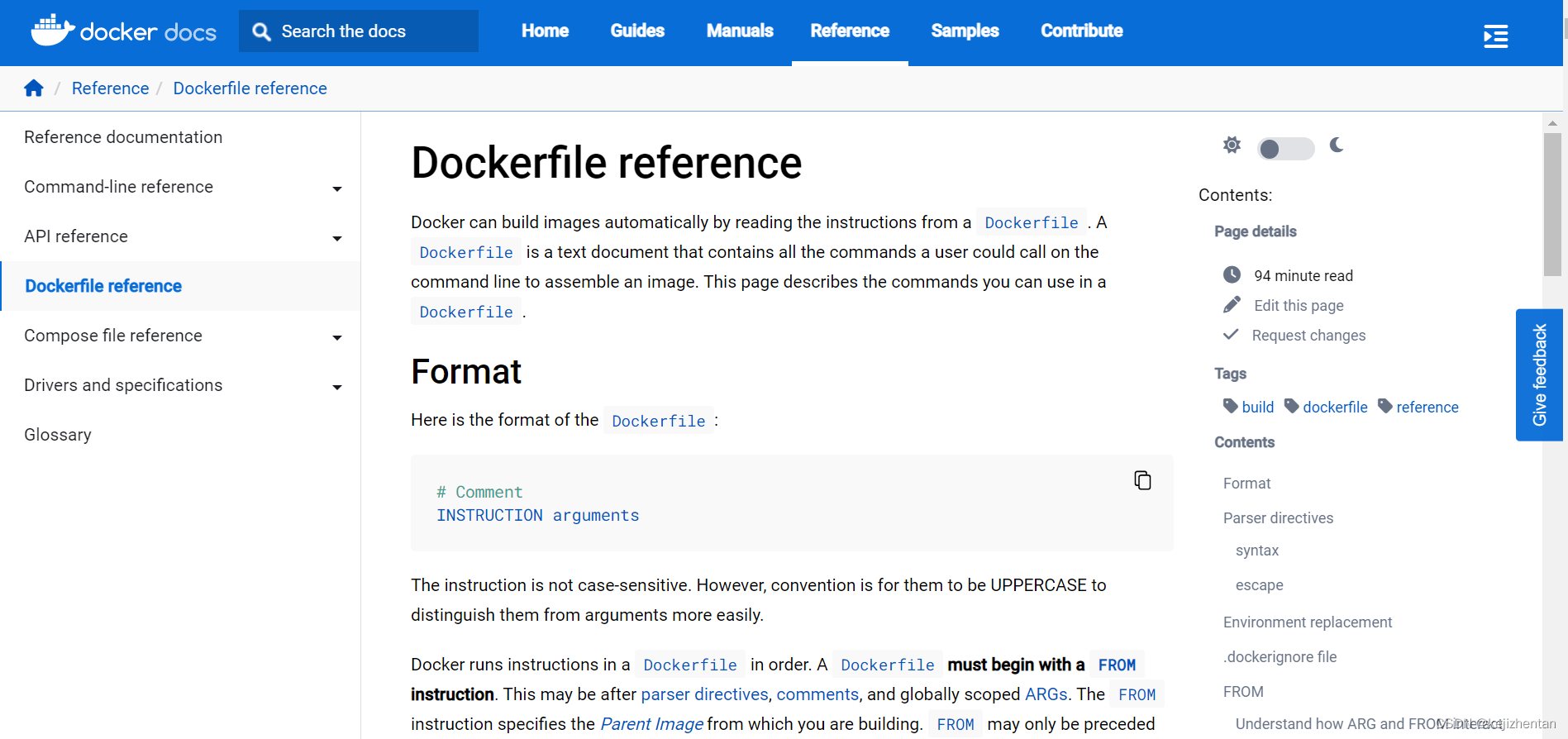1568x739 pixels.
Task: Open the Guides nav tab
Action: pos(637,31)
